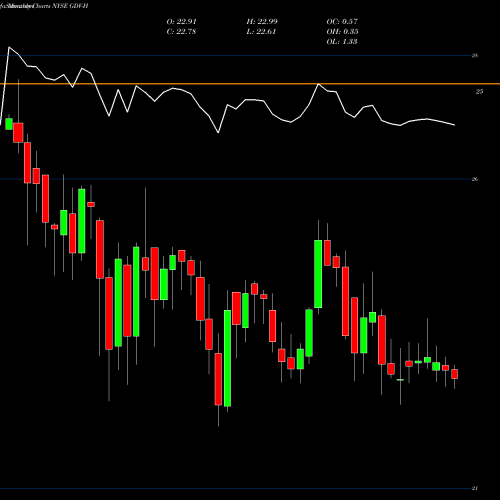
Task: Click the NYSE GDVH chart title
Action: pos(70,6)
